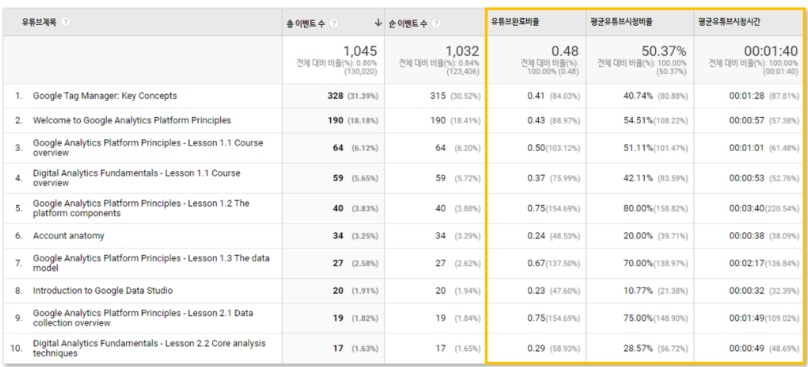Open Introduction to Google Data Studio link
The width and height of the screenshot is (808, 367).
[103, 291]
